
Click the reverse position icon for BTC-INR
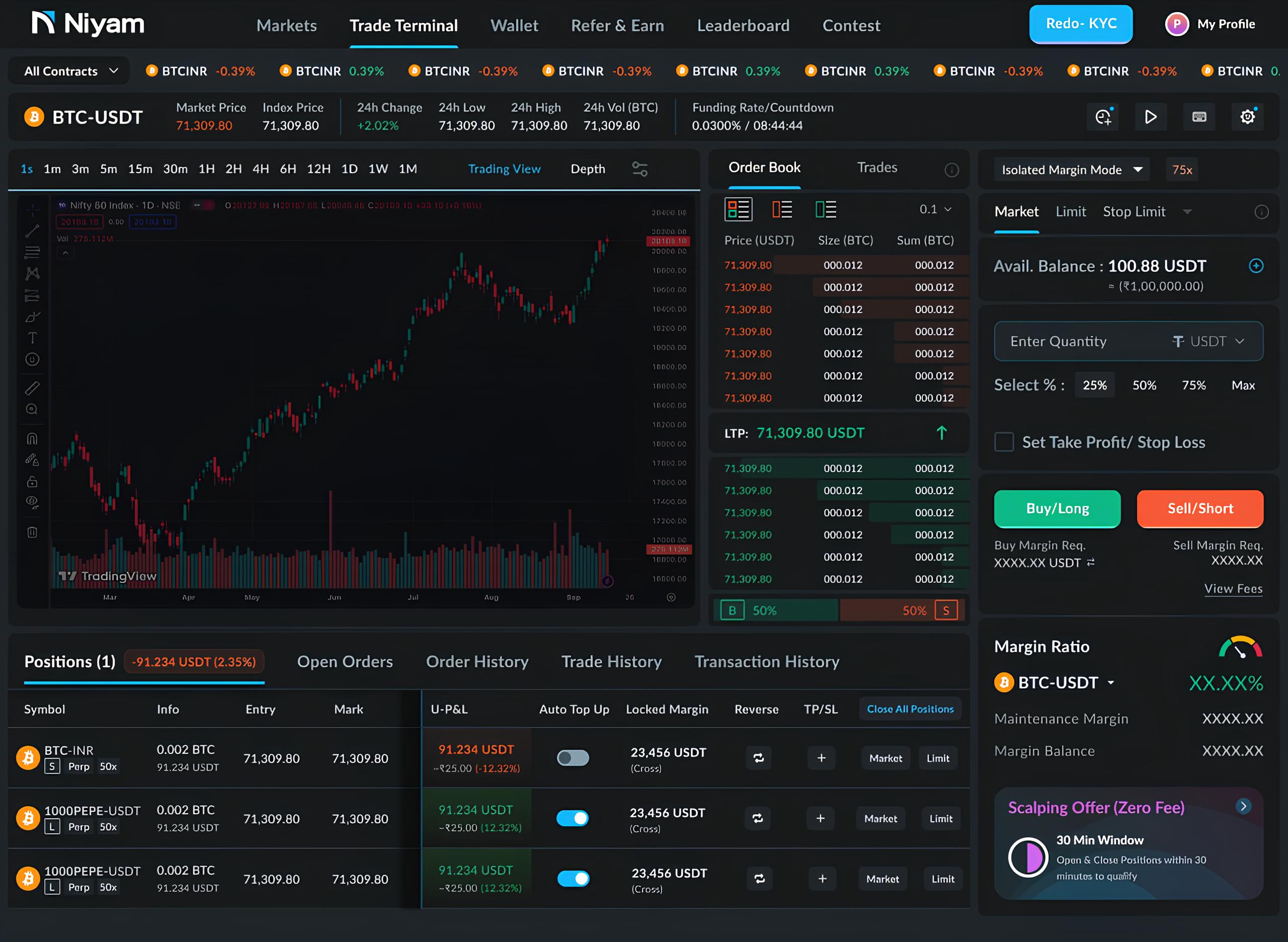click(x=758, y=758)
